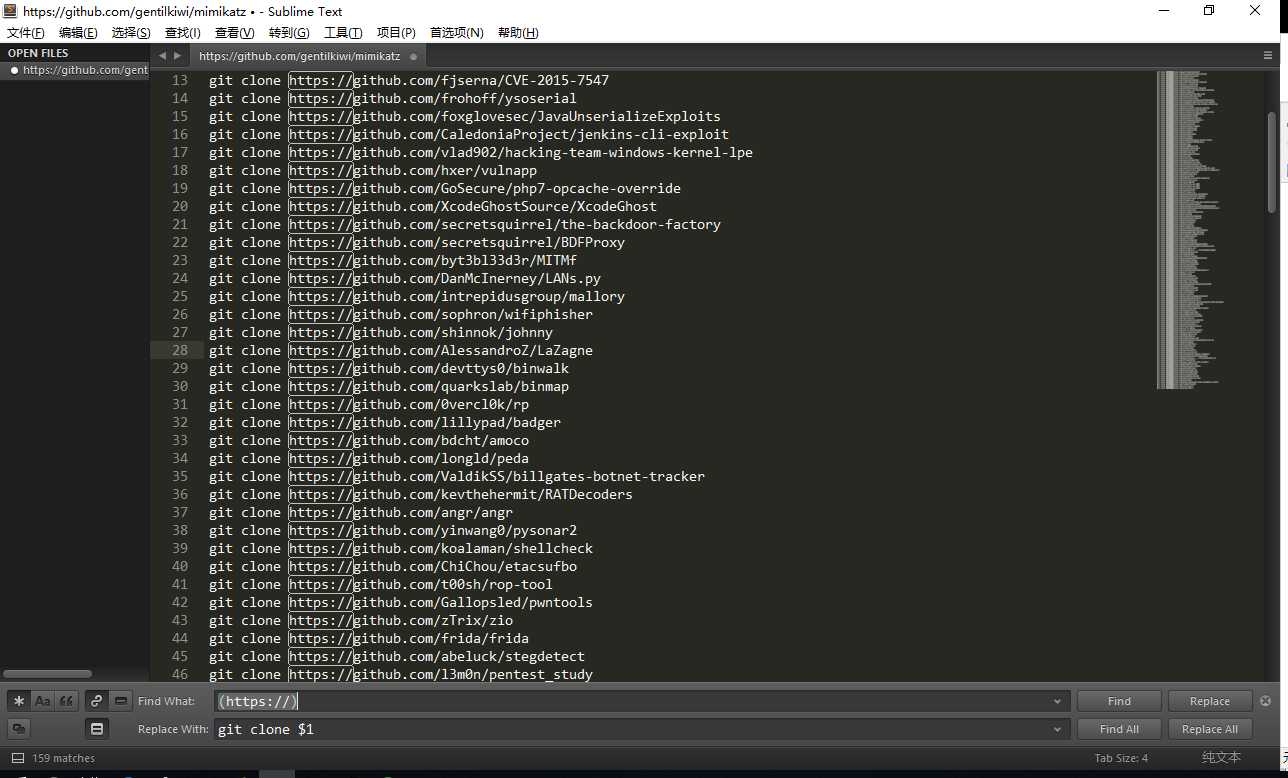
Task: Open 转到(G) menu
Action: coord(289,33)
